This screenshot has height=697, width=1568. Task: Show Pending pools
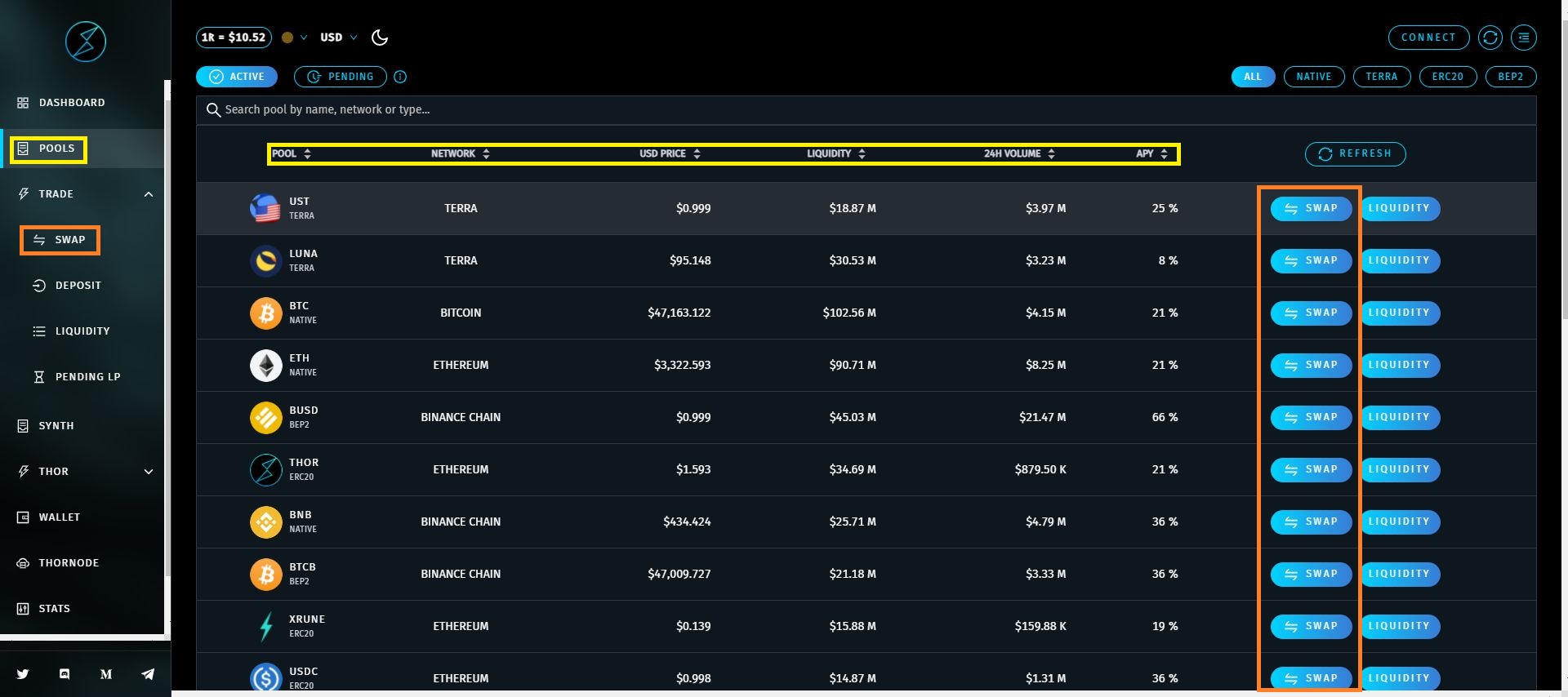tap(341, 77)
